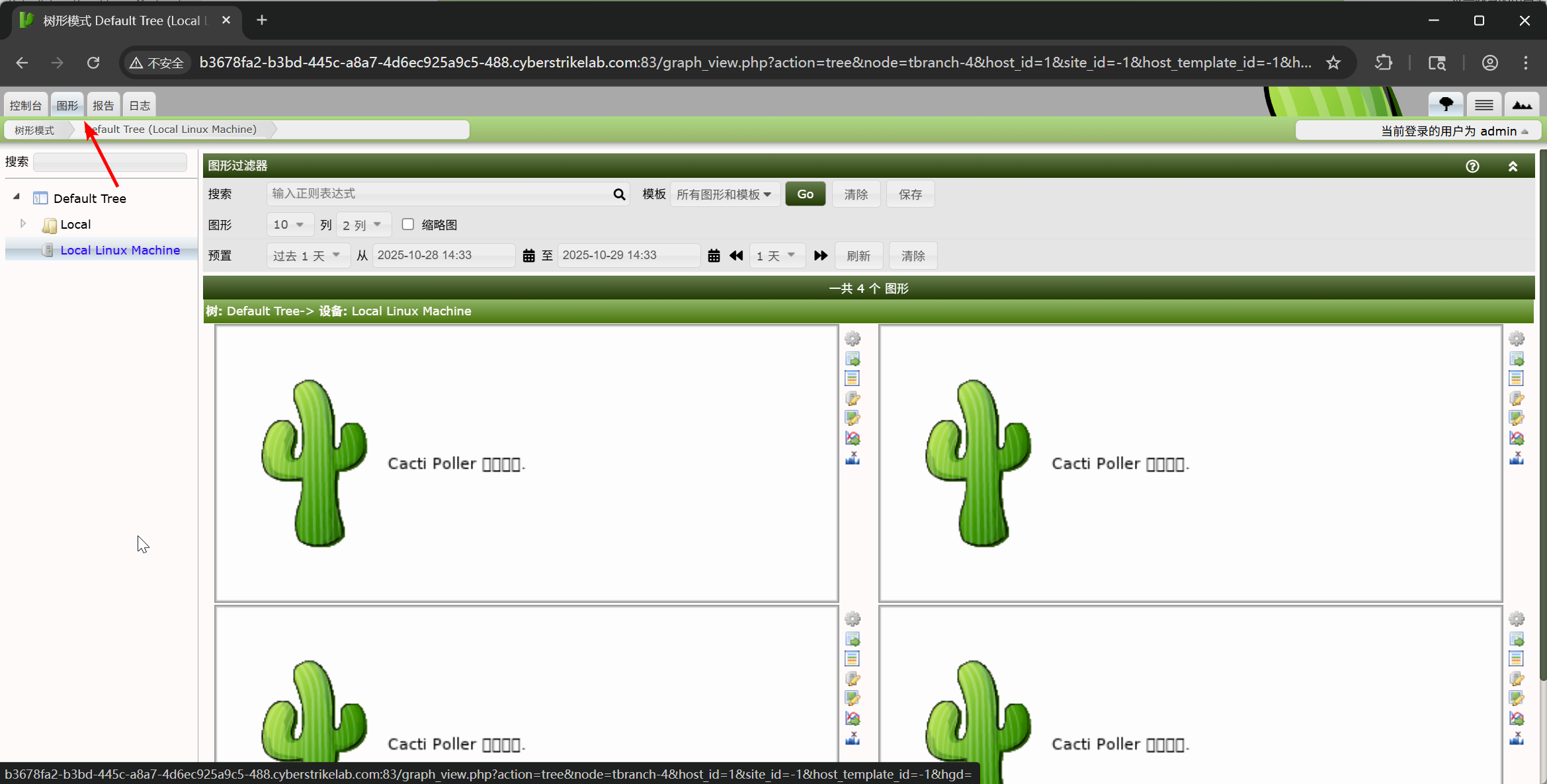Image resolution: width=1547 pixels, height=784 pixels.
Task: Open the tree view mode icon top-right
Action: tap(1446, 104)
